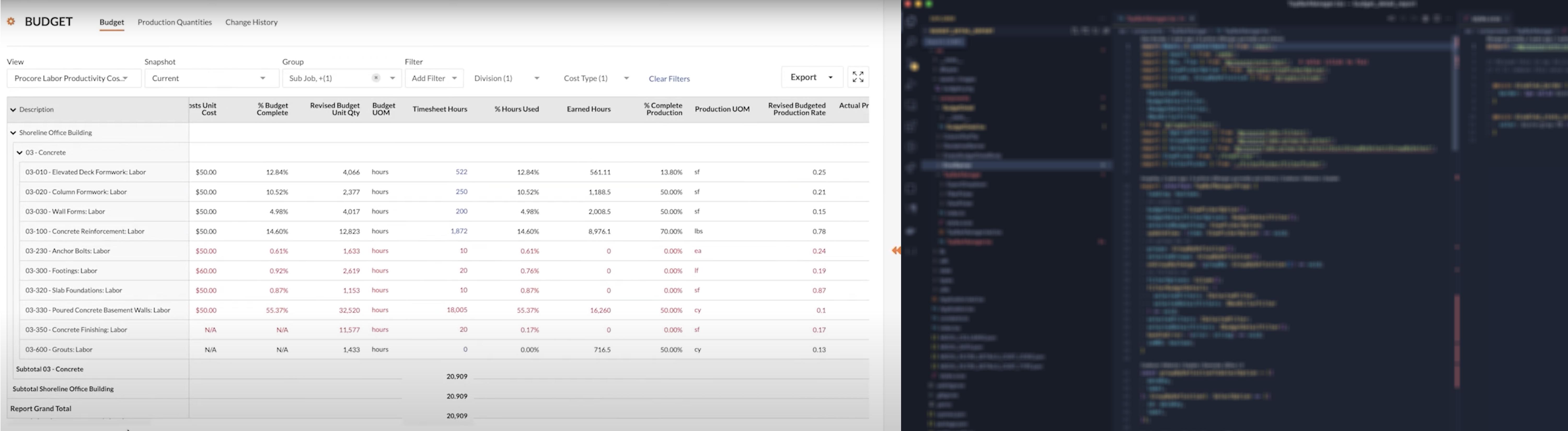Open timesheet hours 10 for Anchor Bolts

click(x=464, y=251)
